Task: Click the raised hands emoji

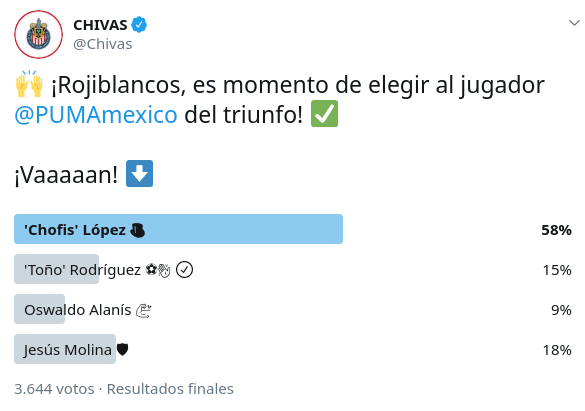Action: point(29,84)
